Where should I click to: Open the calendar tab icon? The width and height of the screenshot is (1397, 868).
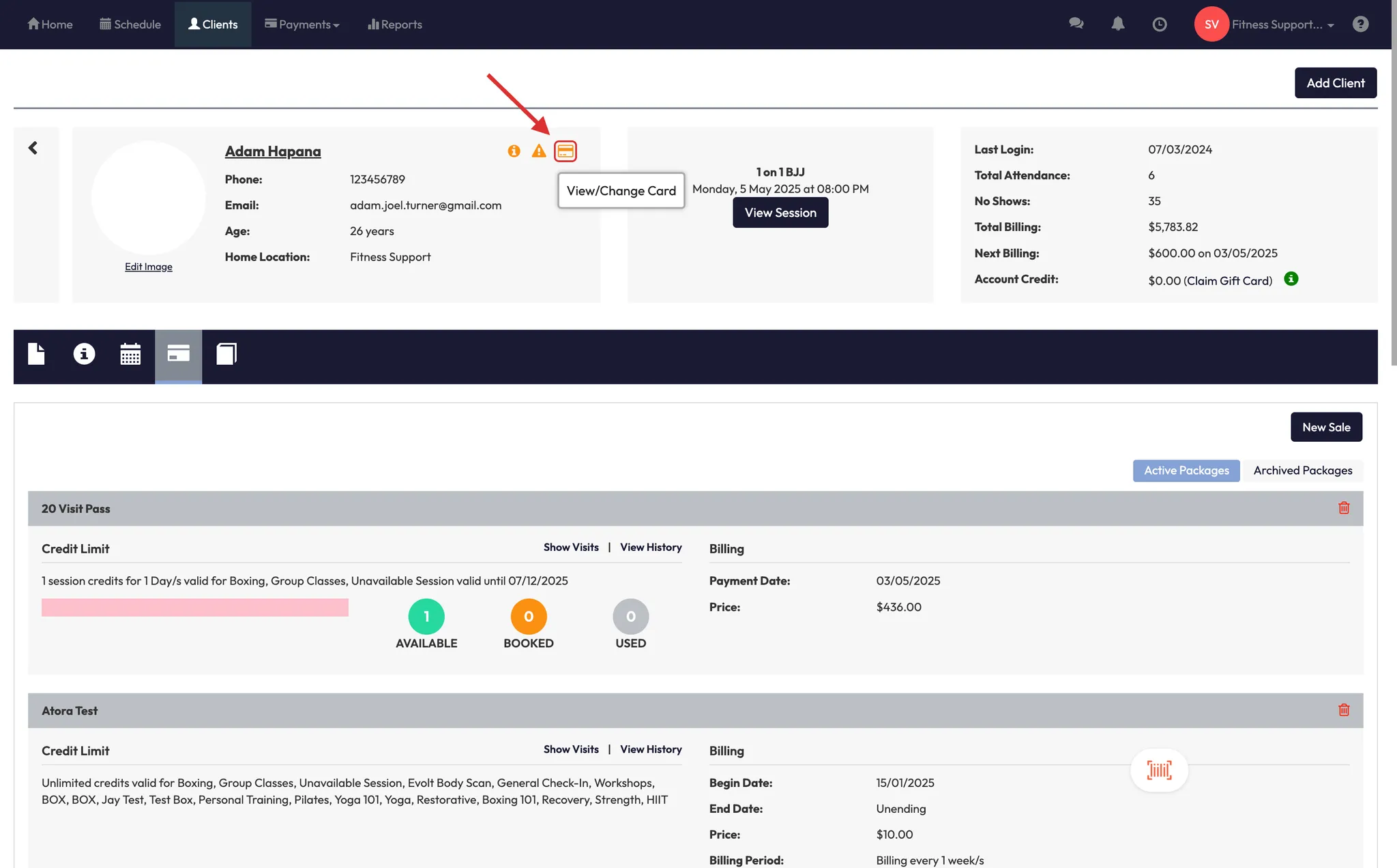coord(130,354)
